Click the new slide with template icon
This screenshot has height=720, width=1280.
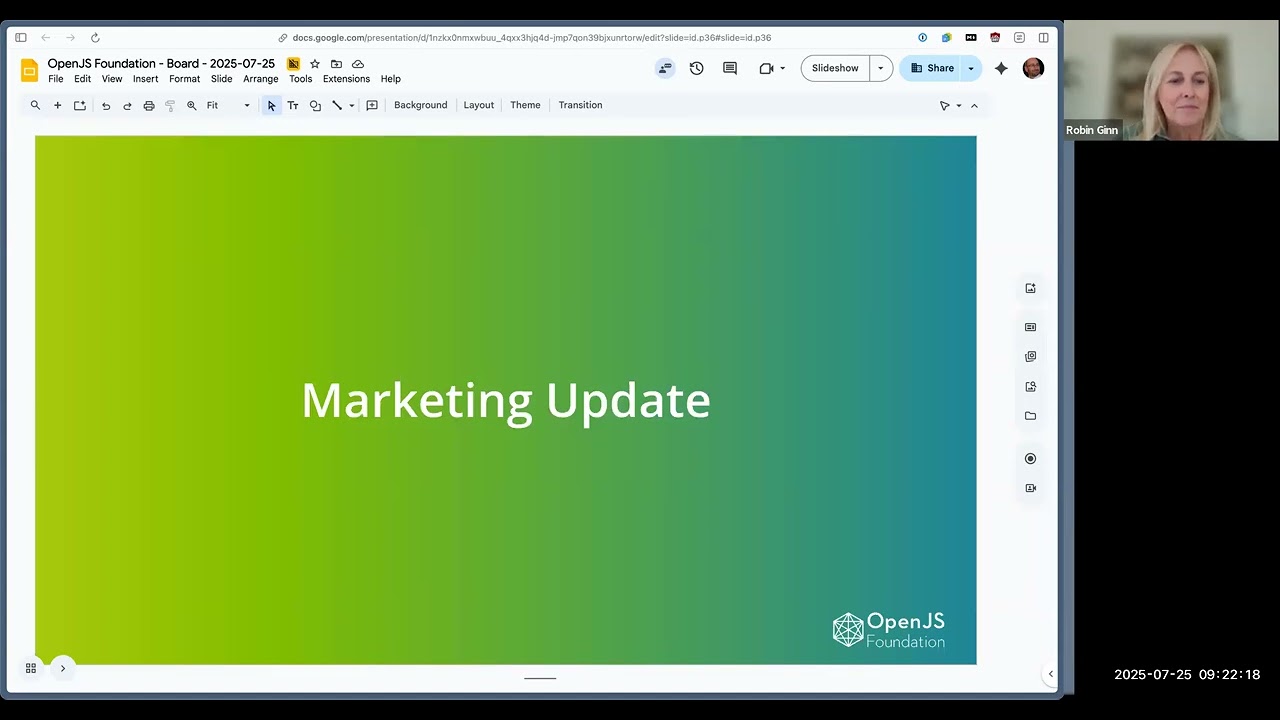click(x=80, y=105)
